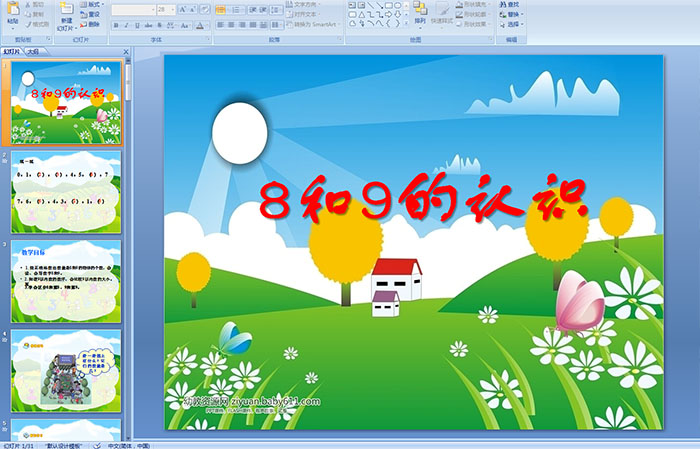Toggle Italic (I) formatting
The height and width of the screenshot is (449, 700).
126,25
